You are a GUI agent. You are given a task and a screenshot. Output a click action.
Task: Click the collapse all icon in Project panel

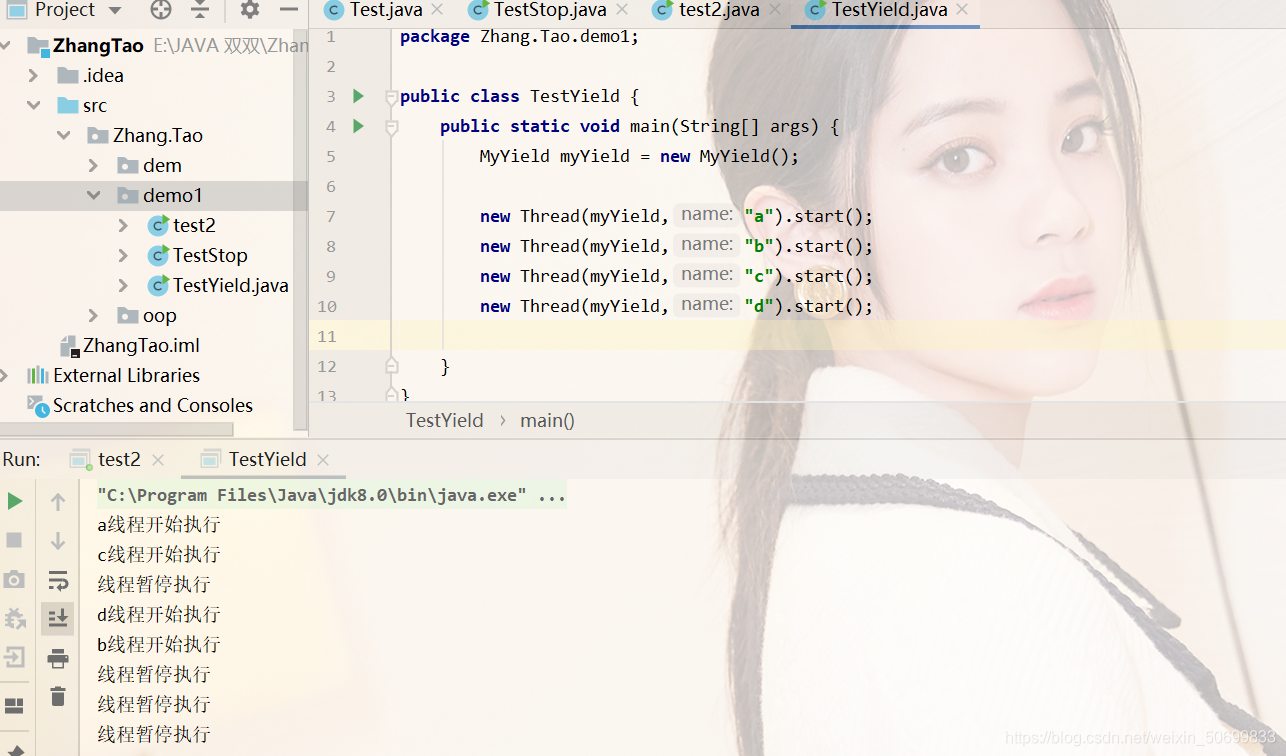coord(201,10)
